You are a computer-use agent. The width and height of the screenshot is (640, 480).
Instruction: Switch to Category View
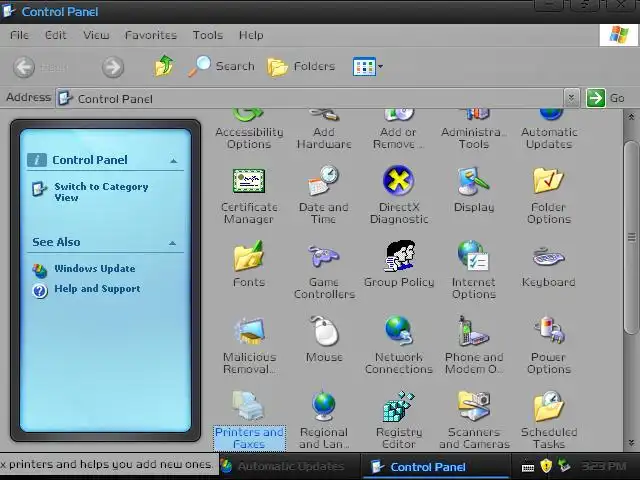click(x=101, y=192)
